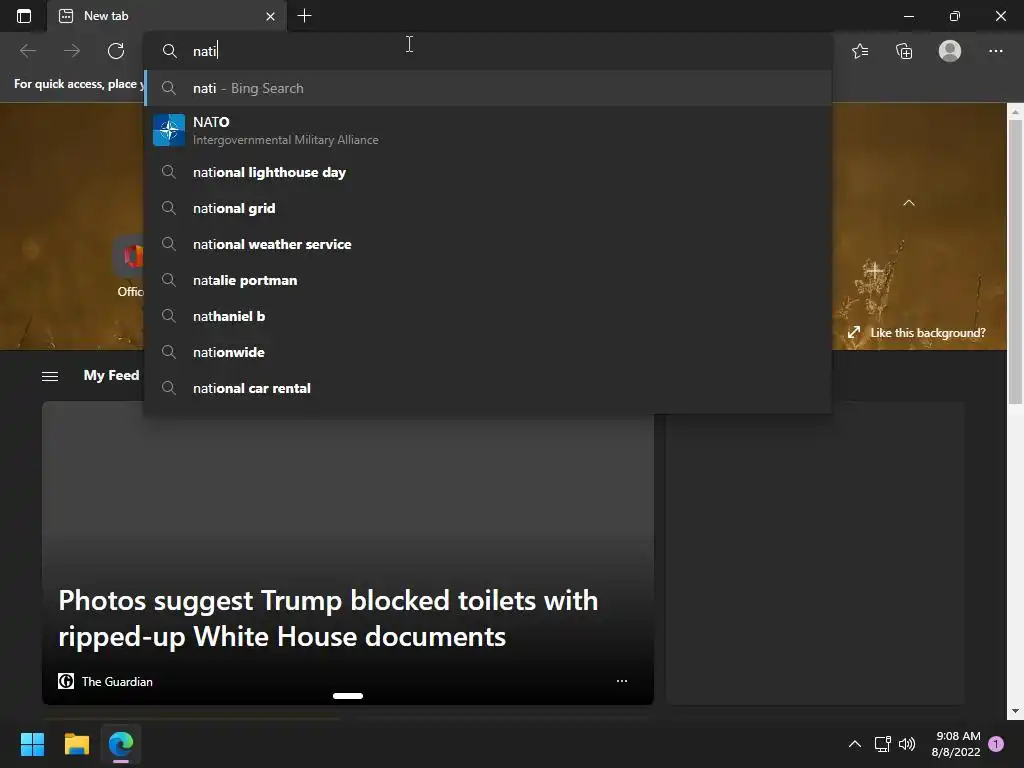Open the Collections icon
This screenshot has width=1024, height=768.
[x=904, y=51]
